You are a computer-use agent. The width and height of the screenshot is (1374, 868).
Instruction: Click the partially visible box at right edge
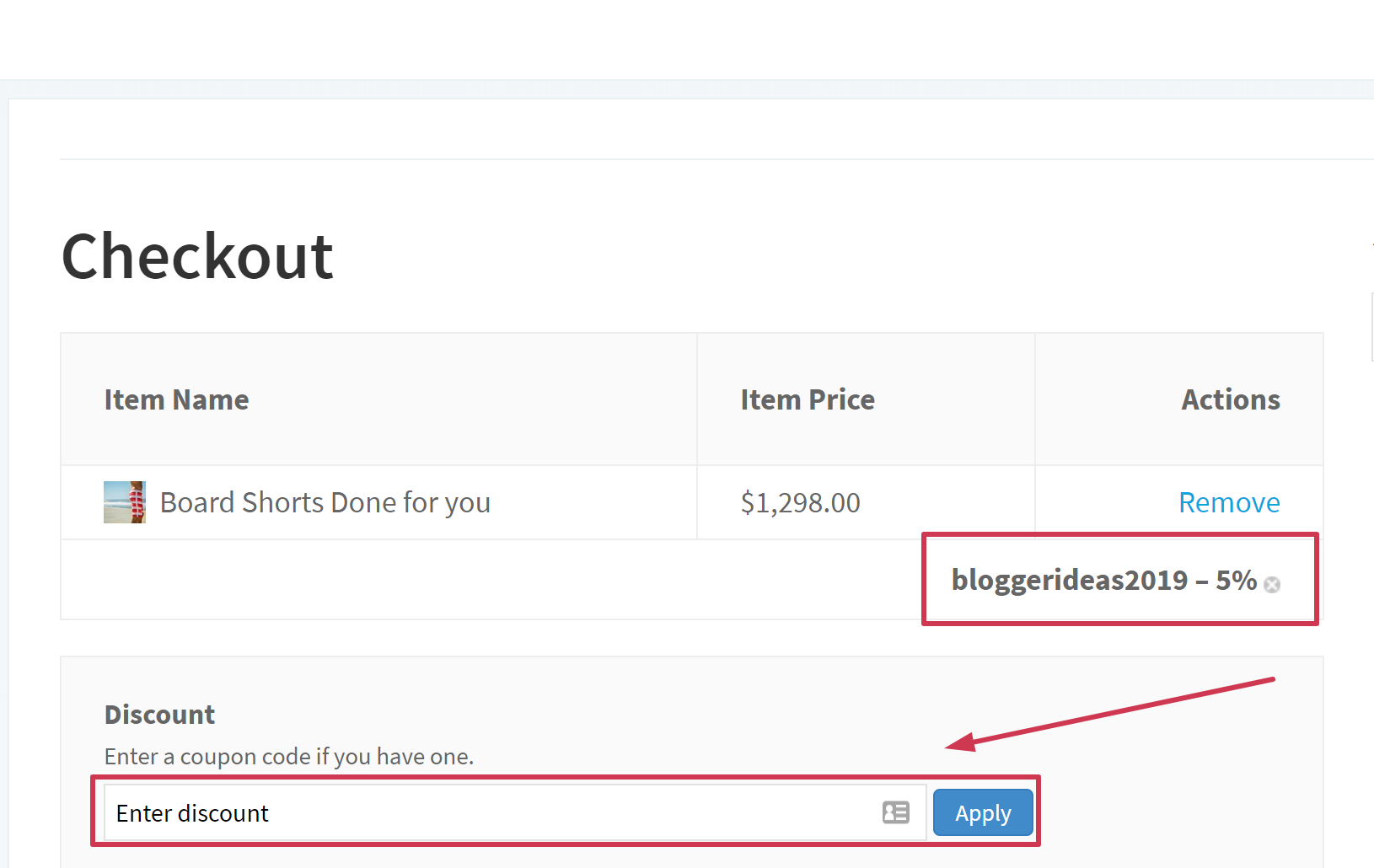(1371, 327)
